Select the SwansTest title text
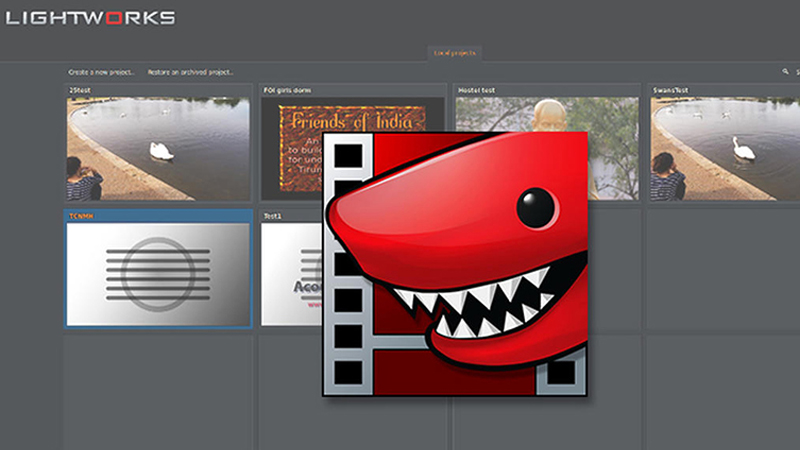The image size is (800, 450). (669, 90)
